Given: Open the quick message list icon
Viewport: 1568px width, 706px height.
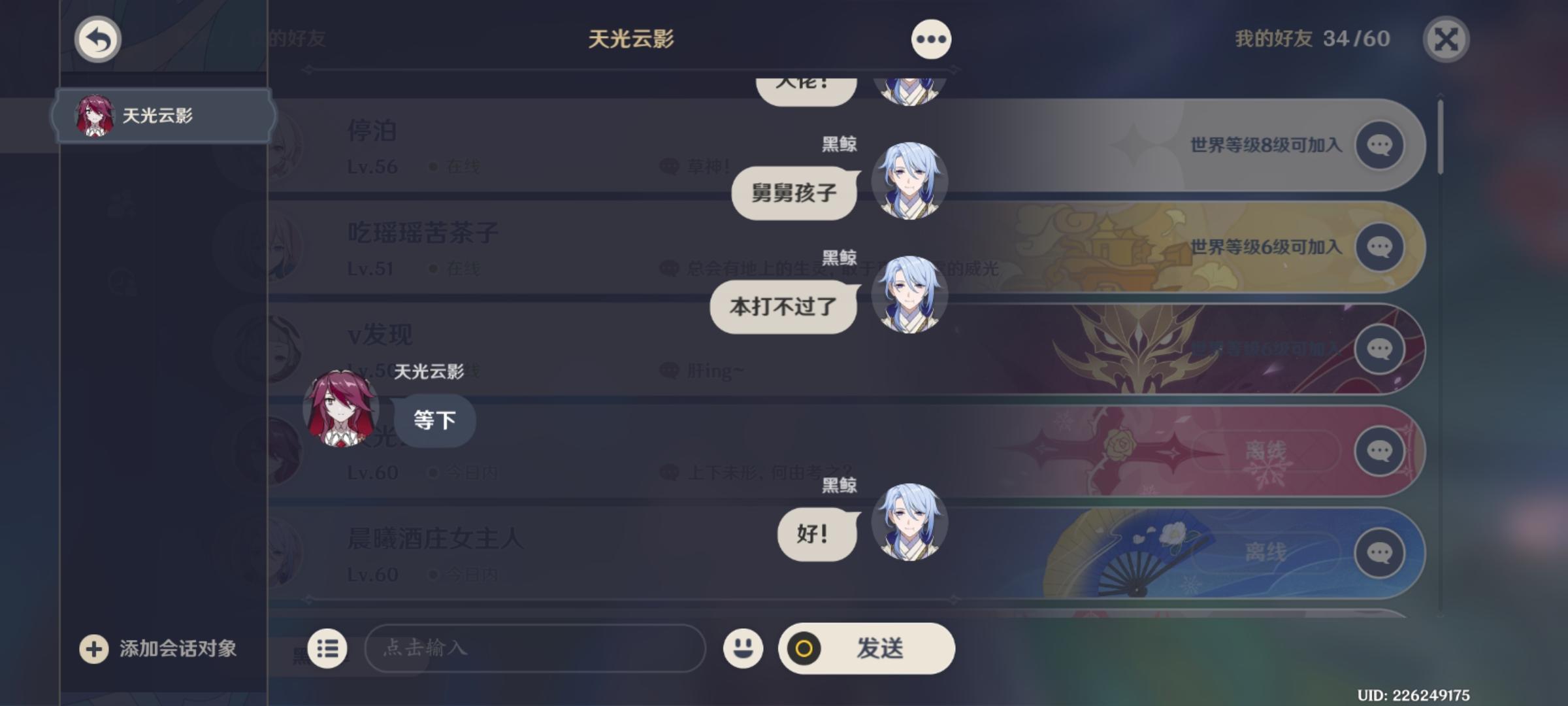Looking at the screenshot, I should pos(327,648).
